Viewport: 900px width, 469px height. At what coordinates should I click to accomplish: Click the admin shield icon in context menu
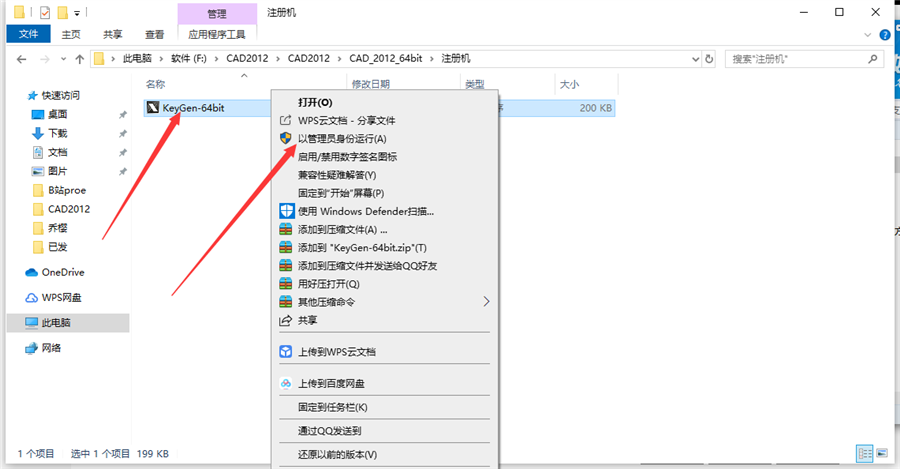tap(286, 138)
